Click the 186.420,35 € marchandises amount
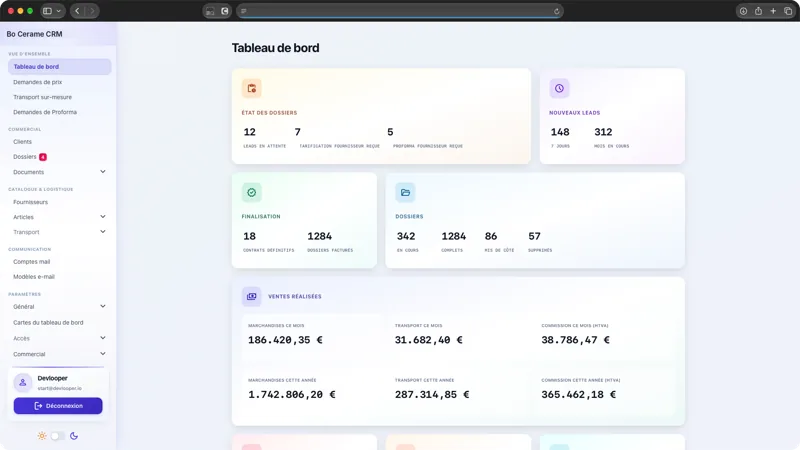The image size is (800, 450). click(285, 340)
